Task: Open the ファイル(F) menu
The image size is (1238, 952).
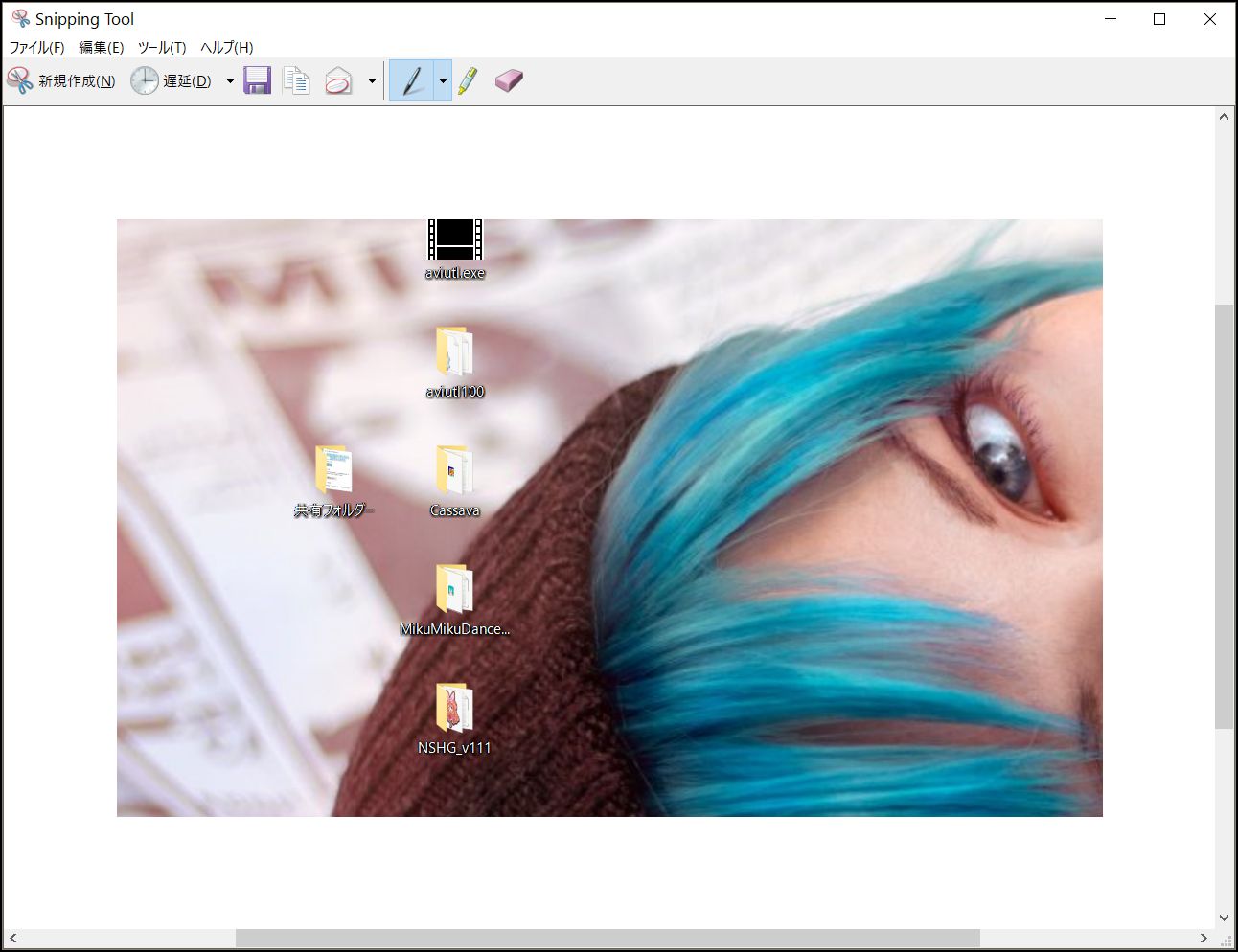Action: point(36,47)
